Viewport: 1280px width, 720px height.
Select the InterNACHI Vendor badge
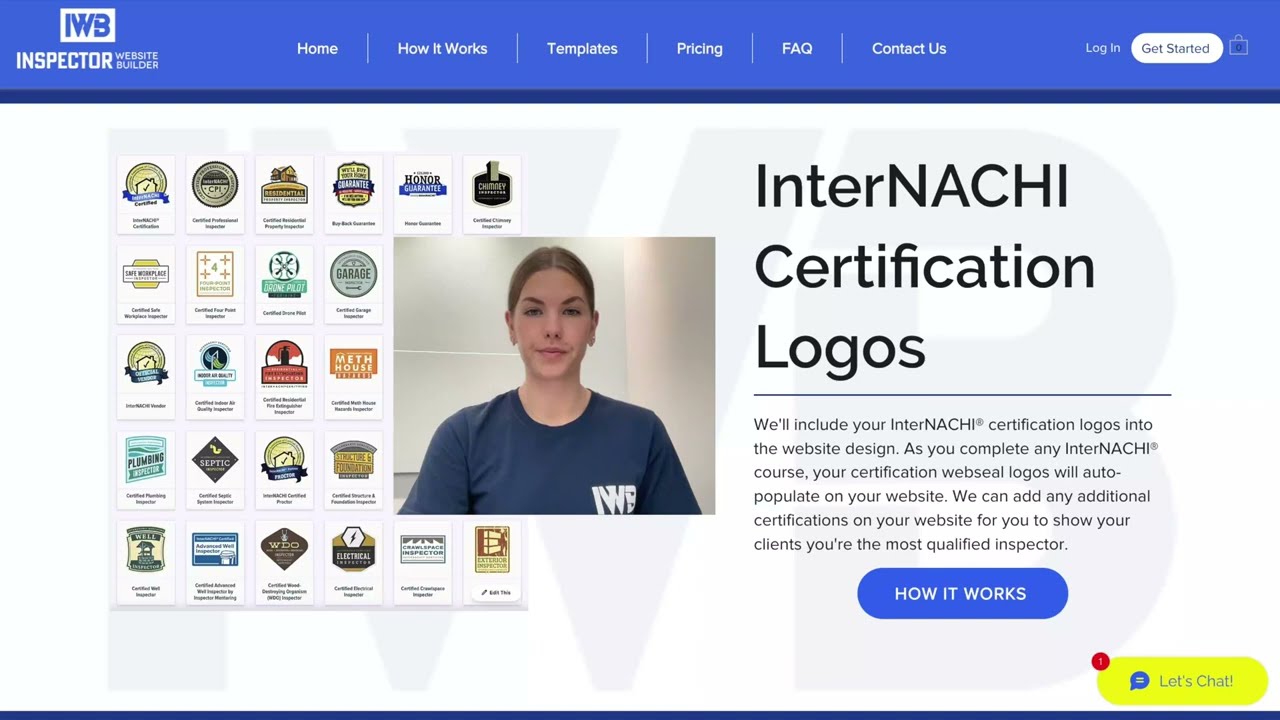[146, 376]
